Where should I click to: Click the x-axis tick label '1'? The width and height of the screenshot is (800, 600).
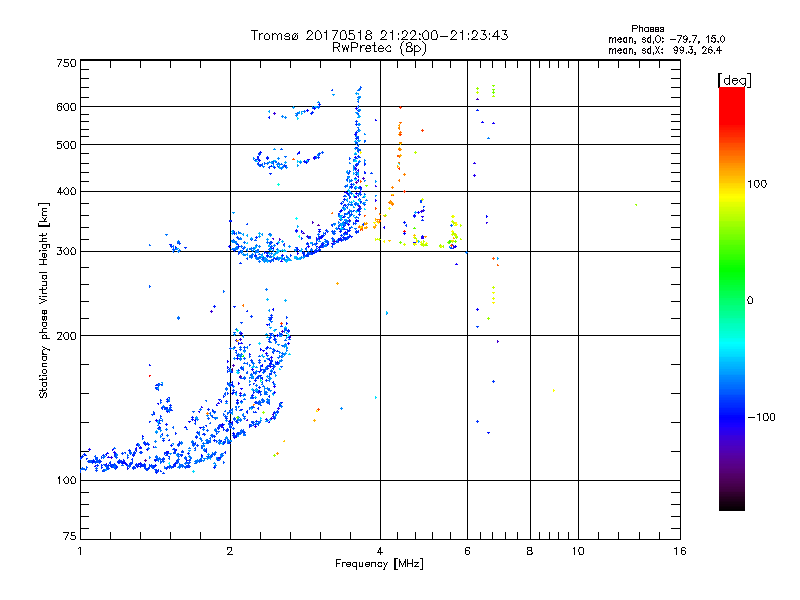click(80, 551)
